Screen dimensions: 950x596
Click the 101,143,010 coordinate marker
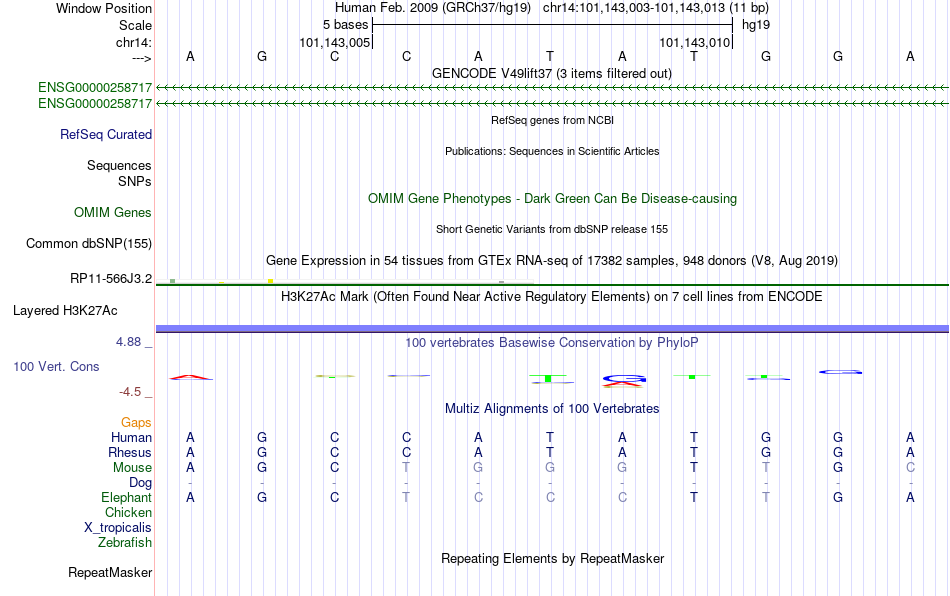click(694, 42)
